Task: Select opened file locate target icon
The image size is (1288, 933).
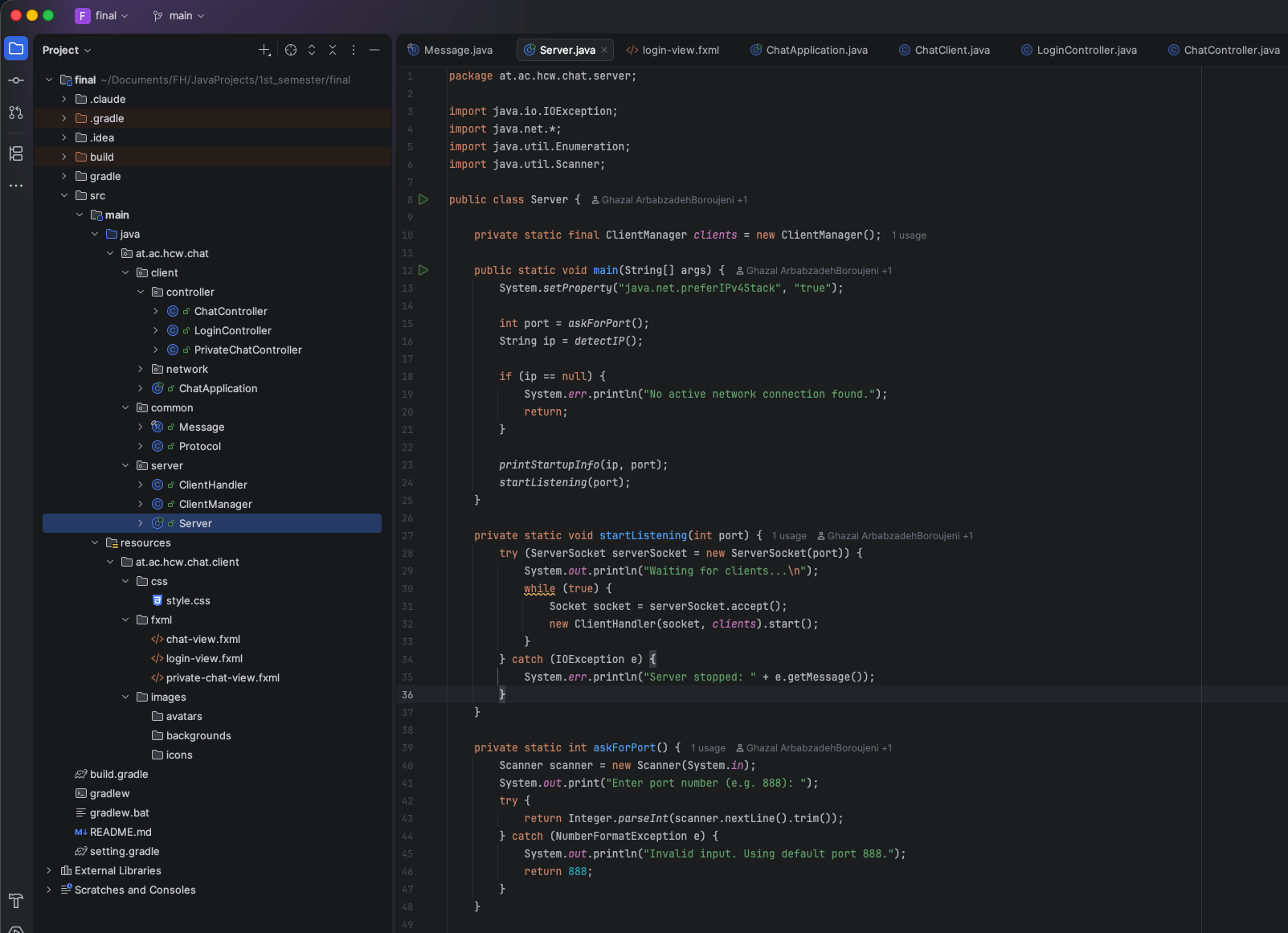Action: click(291, 50)
